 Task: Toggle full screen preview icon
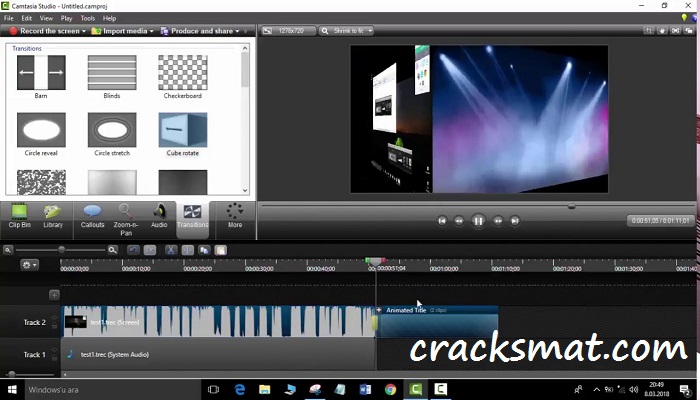(675, 31)
